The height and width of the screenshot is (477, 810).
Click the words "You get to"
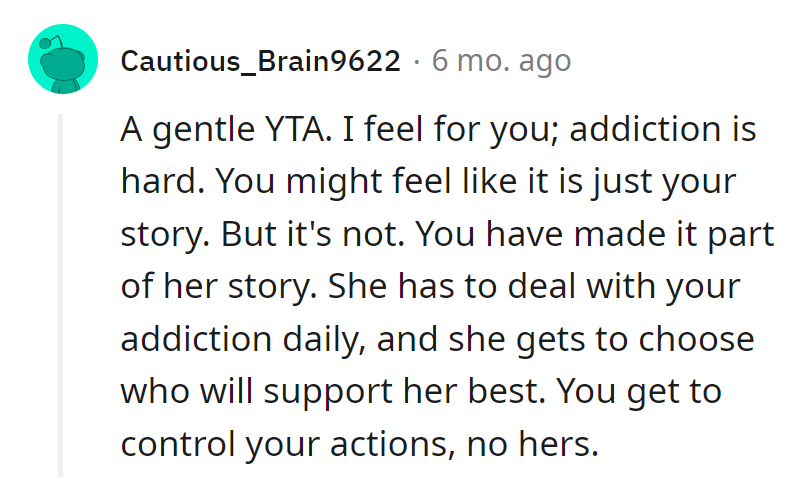pos(639,391)
